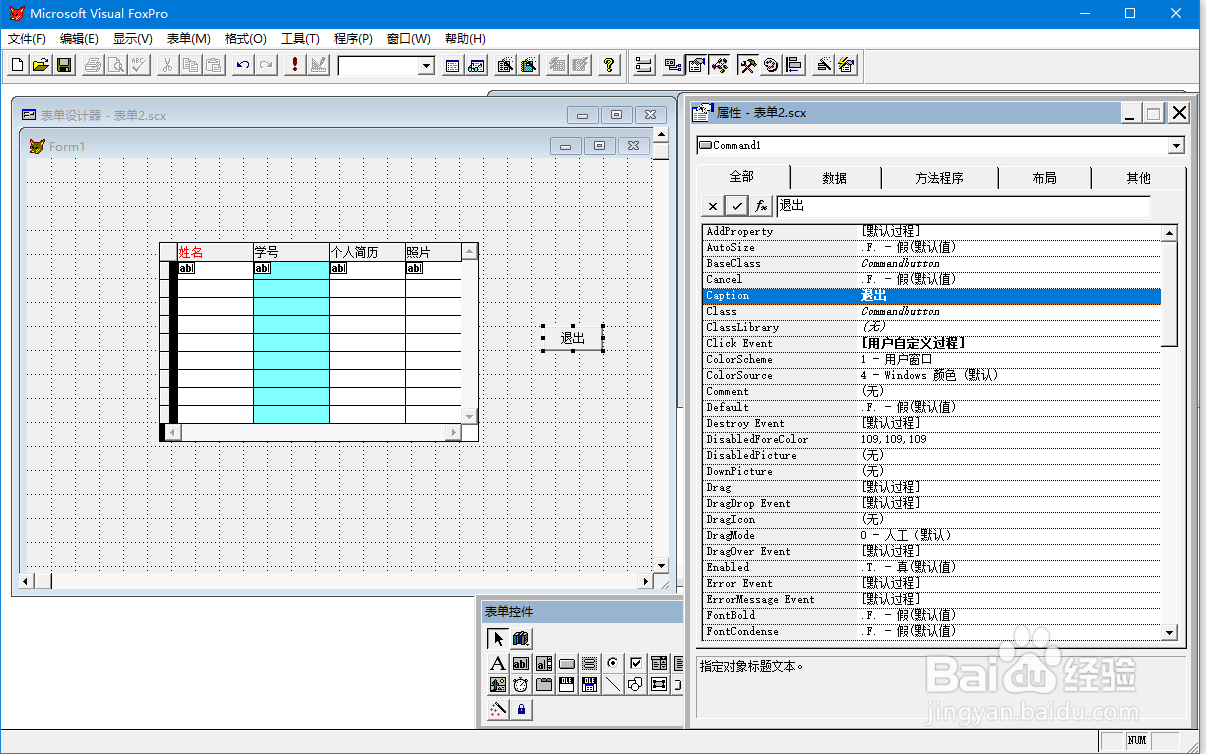1206x754 pixels.
Task: Select the Combo Box control tool
Action: 659,663
